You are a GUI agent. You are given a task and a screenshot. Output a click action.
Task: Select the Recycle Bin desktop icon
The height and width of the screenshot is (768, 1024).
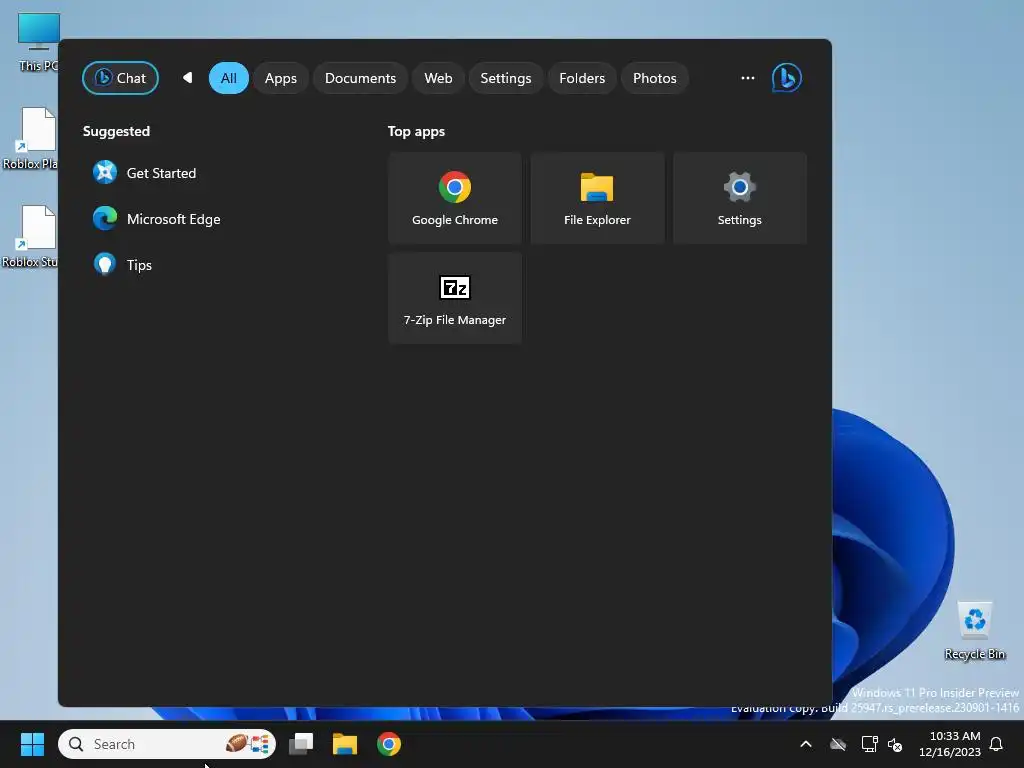tap(974, 630)
